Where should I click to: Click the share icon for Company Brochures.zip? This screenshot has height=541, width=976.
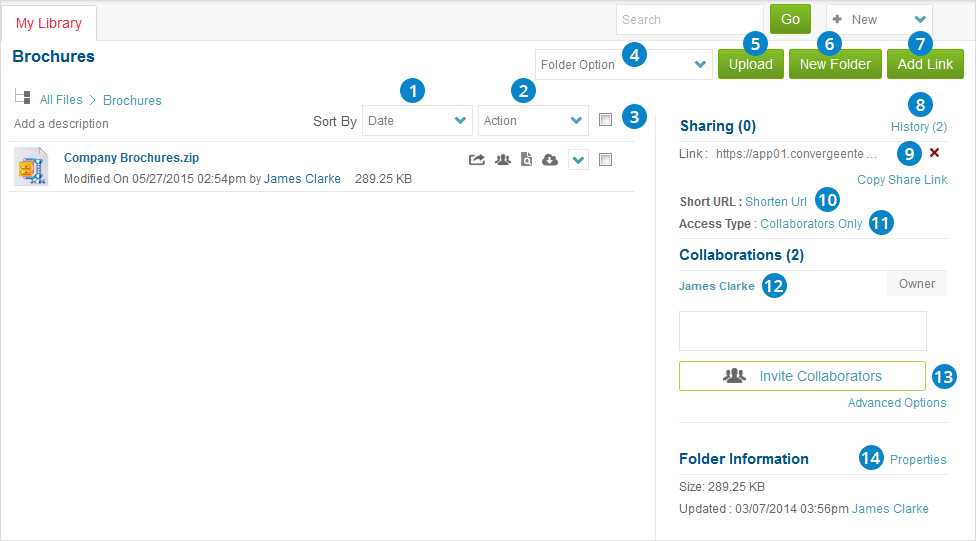pyautogui.click(x=477, y=160)
